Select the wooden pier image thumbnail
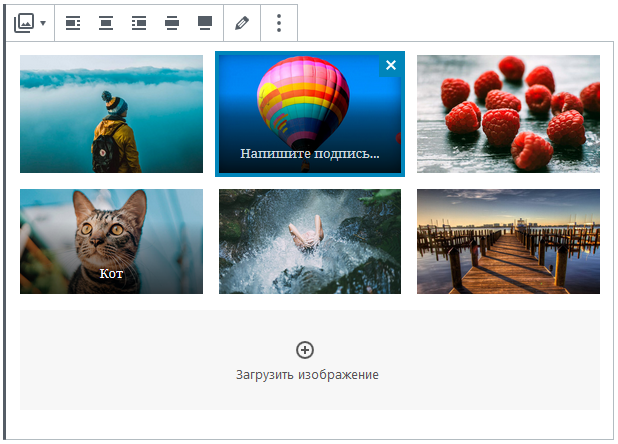Image resolution: width=618 pixels, height=444 pixels. click(x=508, y=242)
